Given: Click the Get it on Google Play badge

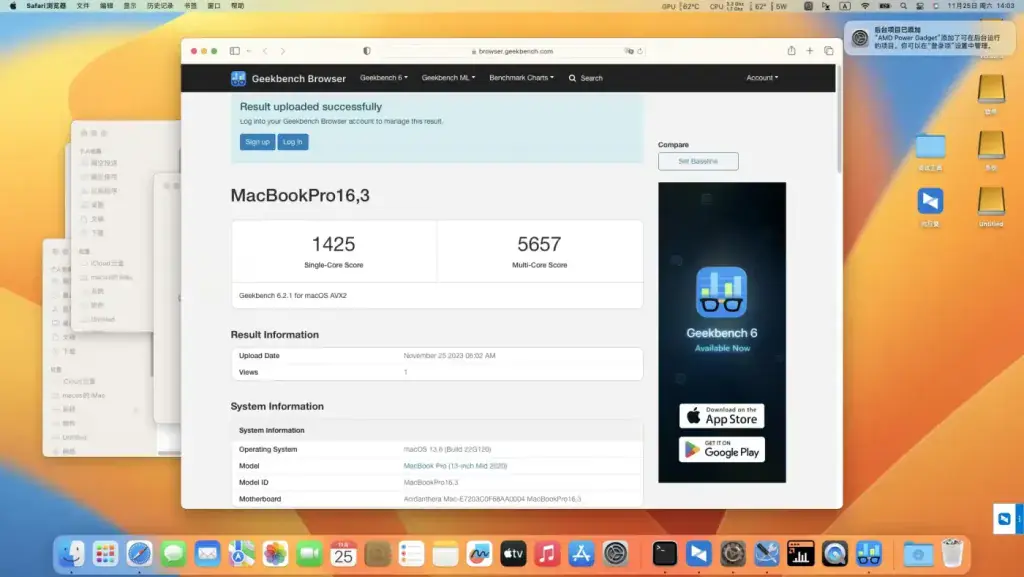Looking at the screenshot, I should pos(722,450).
